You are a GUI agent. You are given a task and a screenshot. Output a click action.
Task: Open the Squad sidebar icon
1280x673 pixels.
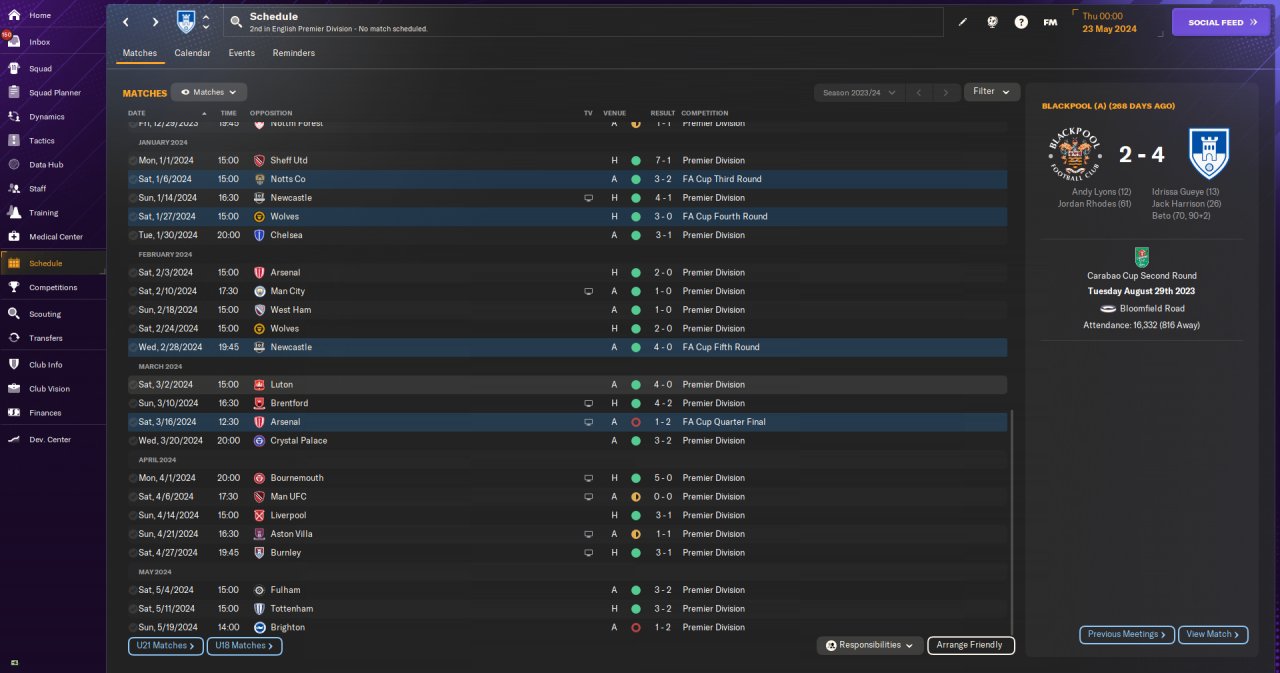14,69
